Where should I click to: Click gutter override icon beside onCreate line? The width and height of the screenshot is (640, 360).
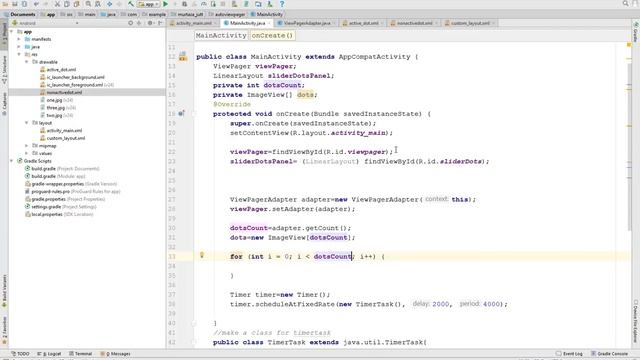point(181,113)
